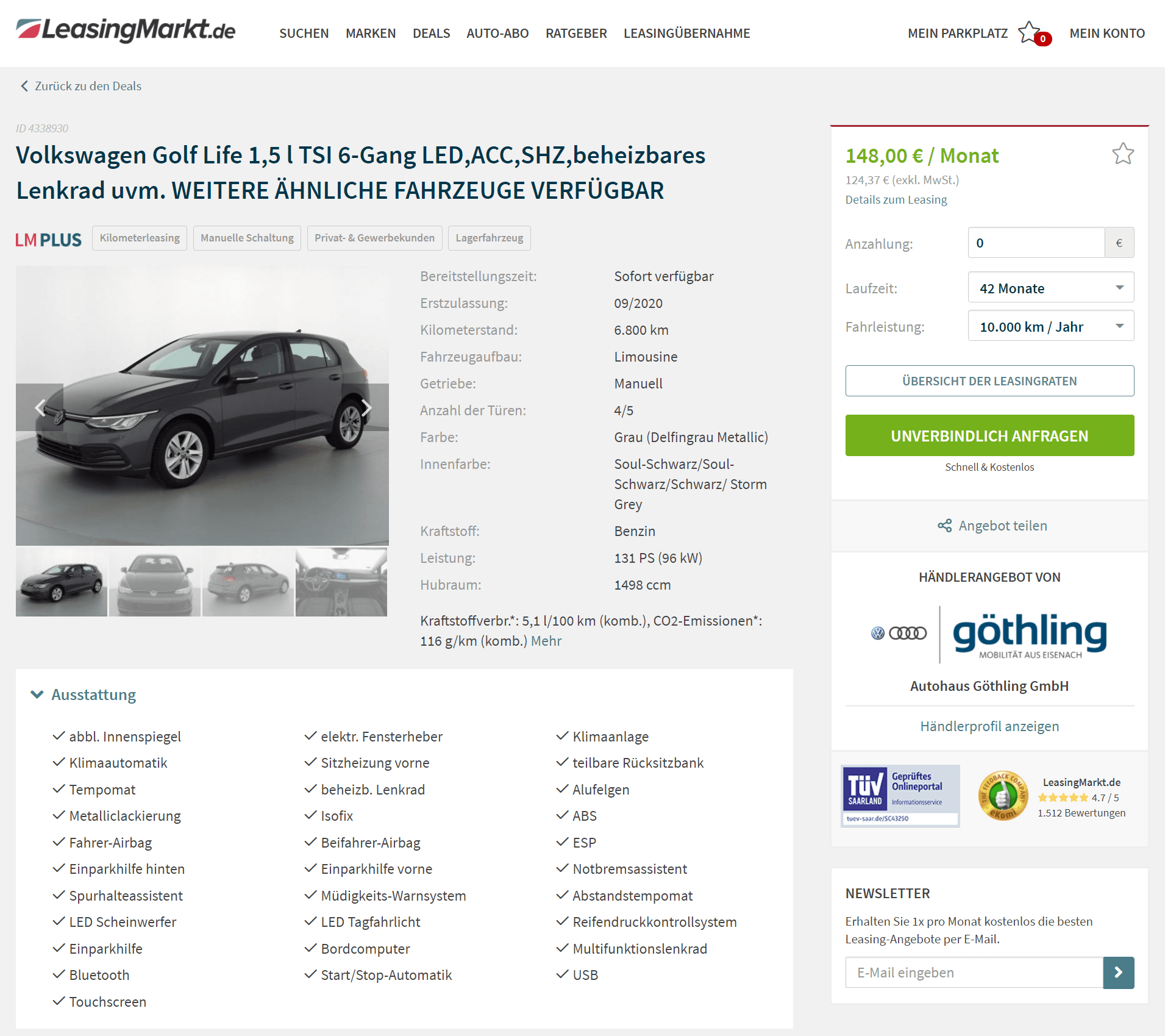Click UNVERBINDLICH ANFRAGEN button

click(989, 436)
